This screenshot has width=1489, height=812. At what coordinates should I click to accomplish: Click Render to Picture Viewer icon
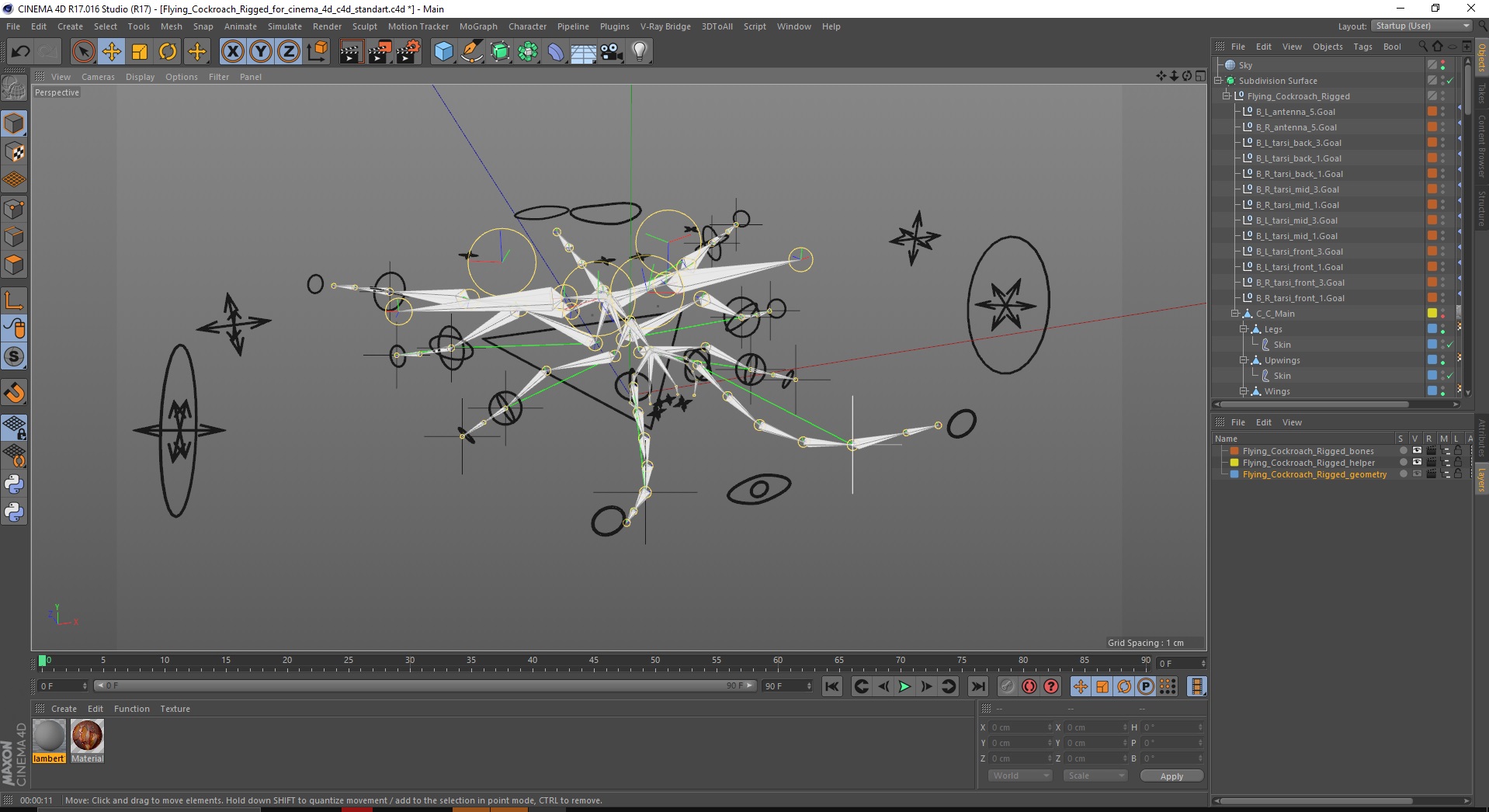click(380, 52)
